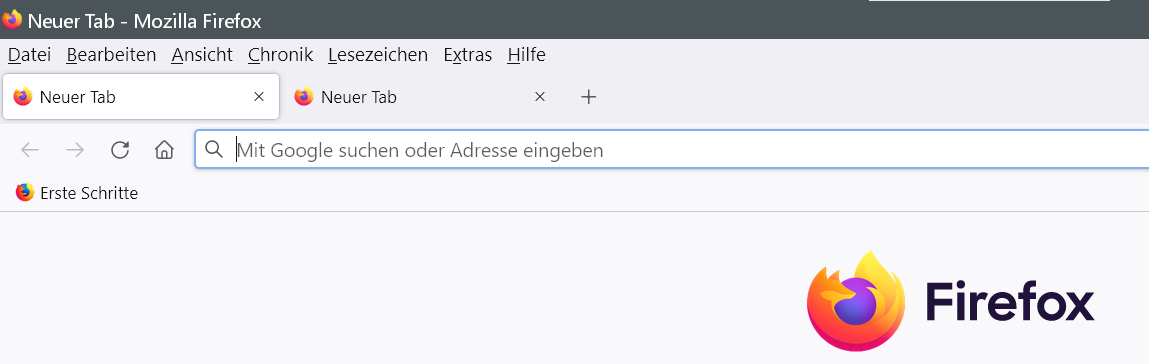Open the Extras menu

468,55
